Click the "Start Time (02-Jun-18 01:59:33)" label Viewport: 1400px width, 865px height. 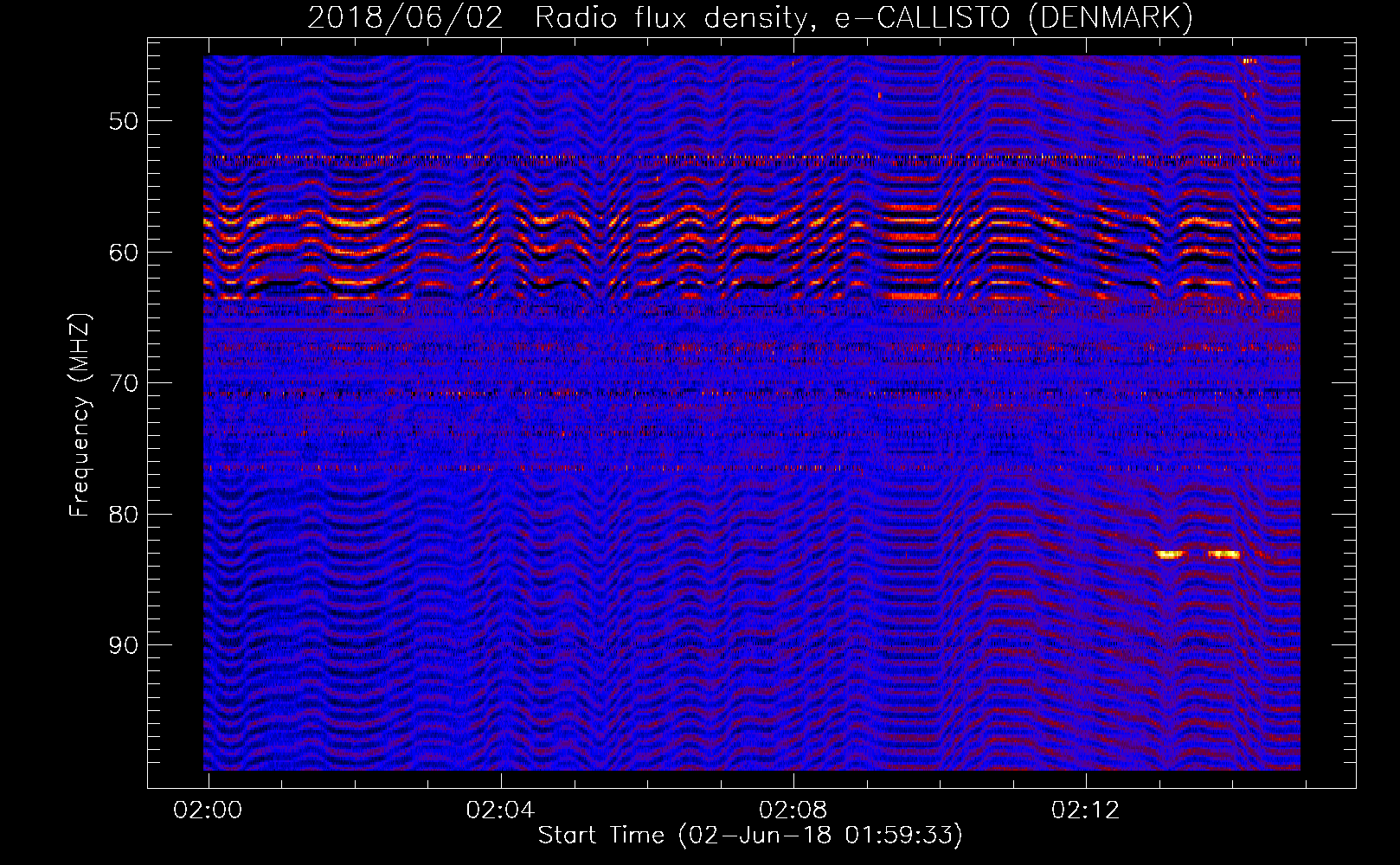coord(750,836)
